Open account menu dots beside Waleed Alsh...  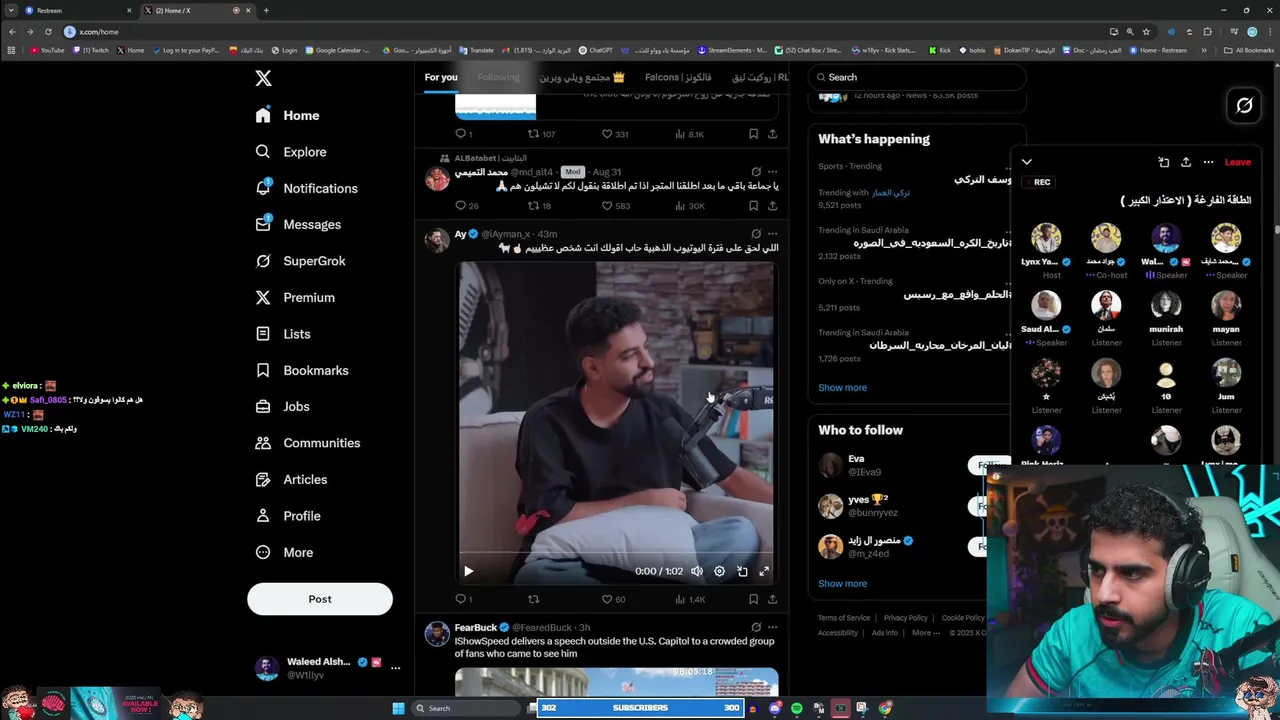[395, 668]
